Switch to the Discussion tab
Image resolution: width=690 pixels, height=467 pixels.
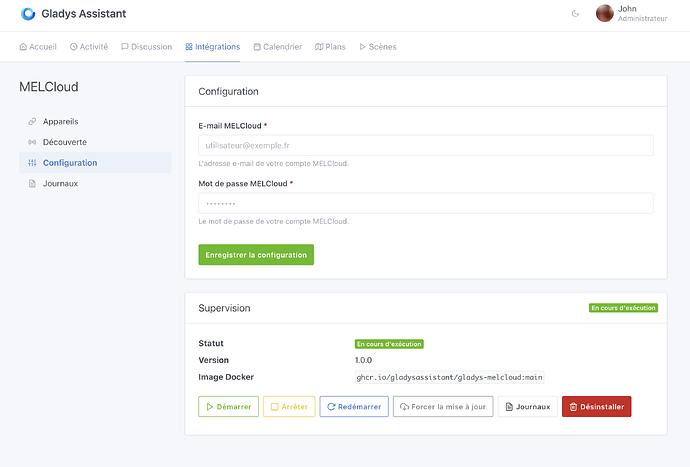tap(147, 47)
